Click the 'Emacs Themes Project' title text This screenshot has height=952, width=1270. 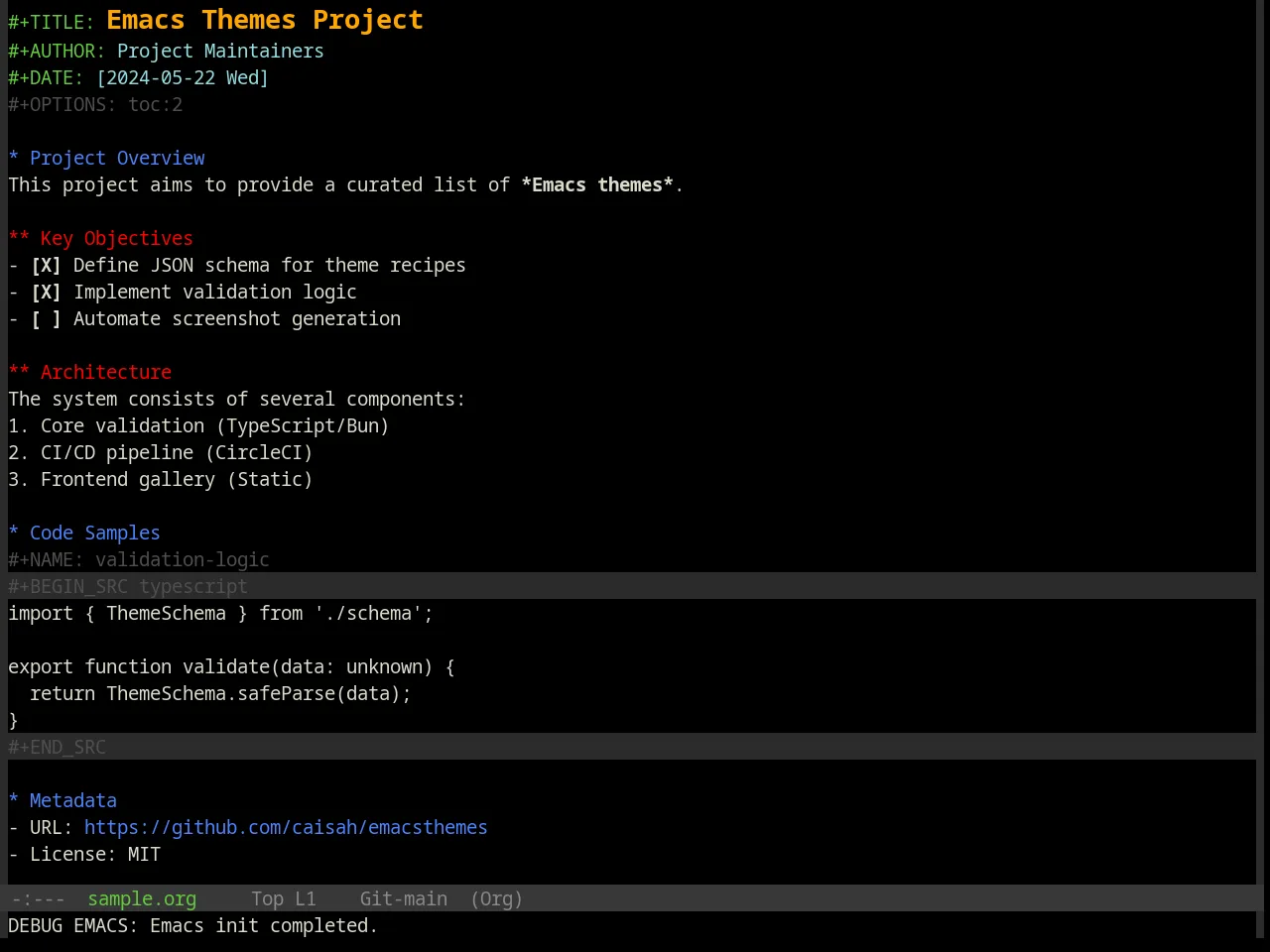265,20
